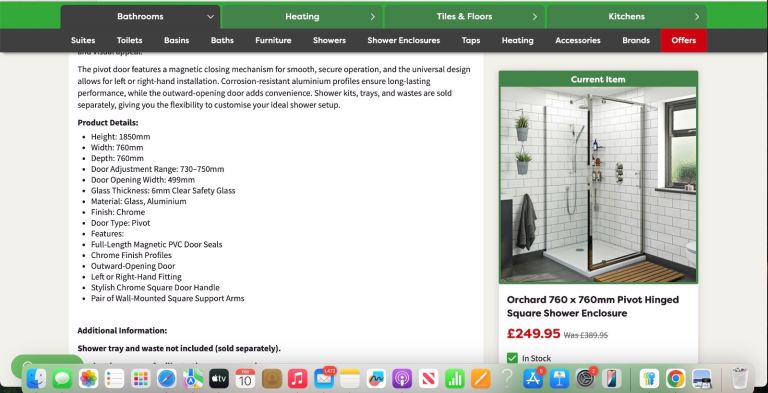The width and height of the screenshot is (768, 393).
Task: Open the brown Contacts app icon
Action: 271,378
